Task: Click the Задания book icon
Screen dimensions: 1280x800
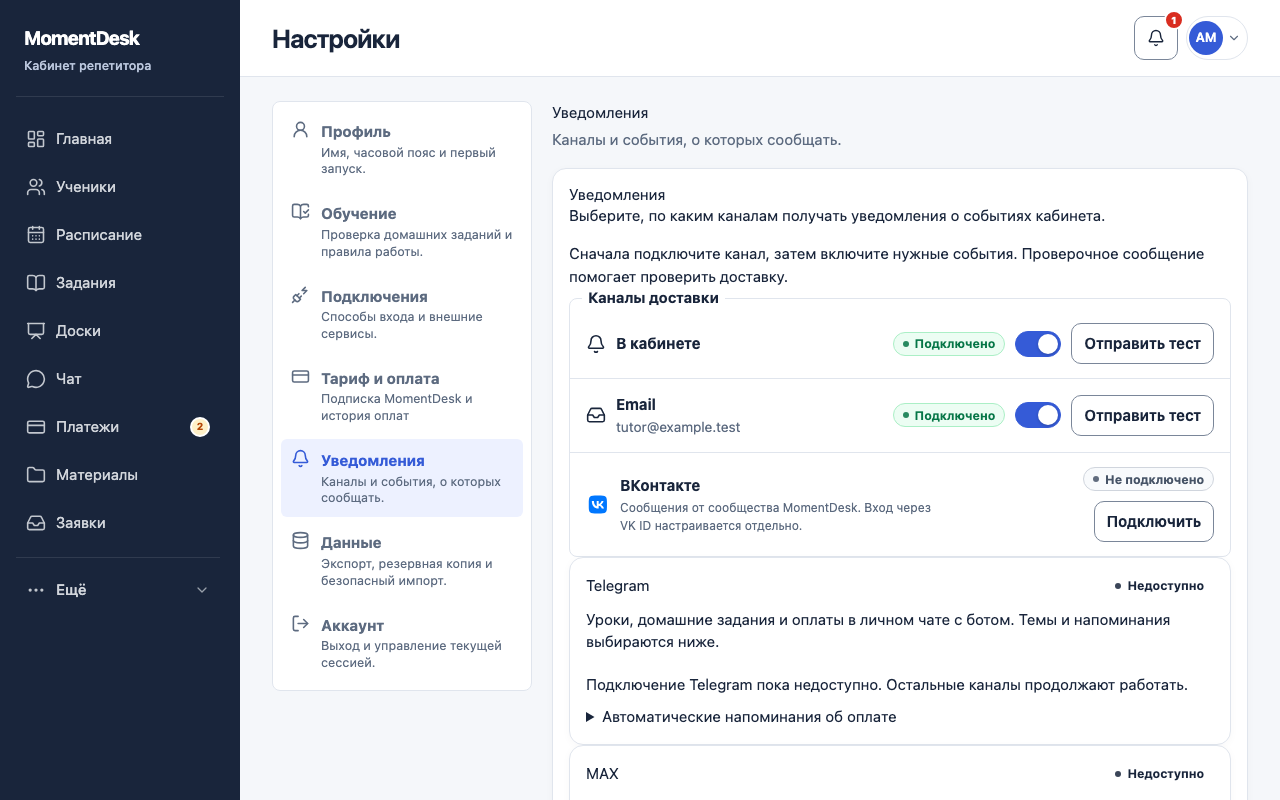Action: (x=36, y=283)
